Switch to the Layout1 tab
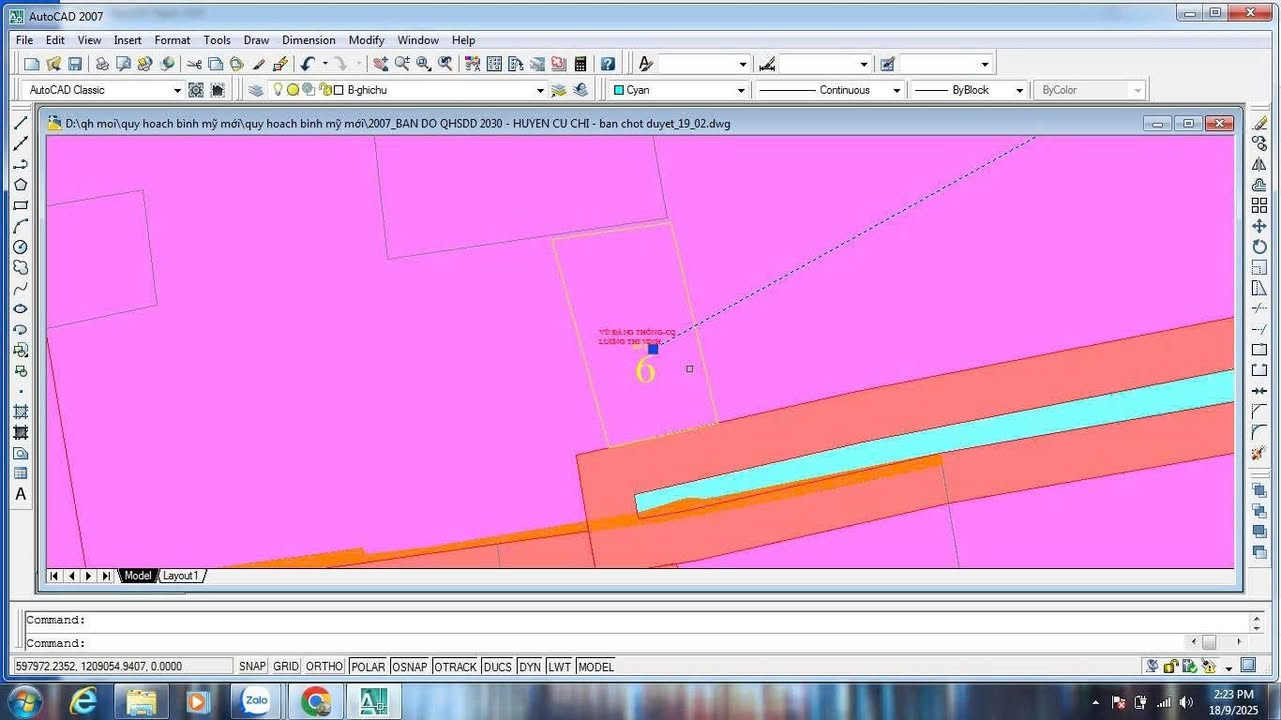Viewport: 1281px width, 720px height. click(180, 575)
